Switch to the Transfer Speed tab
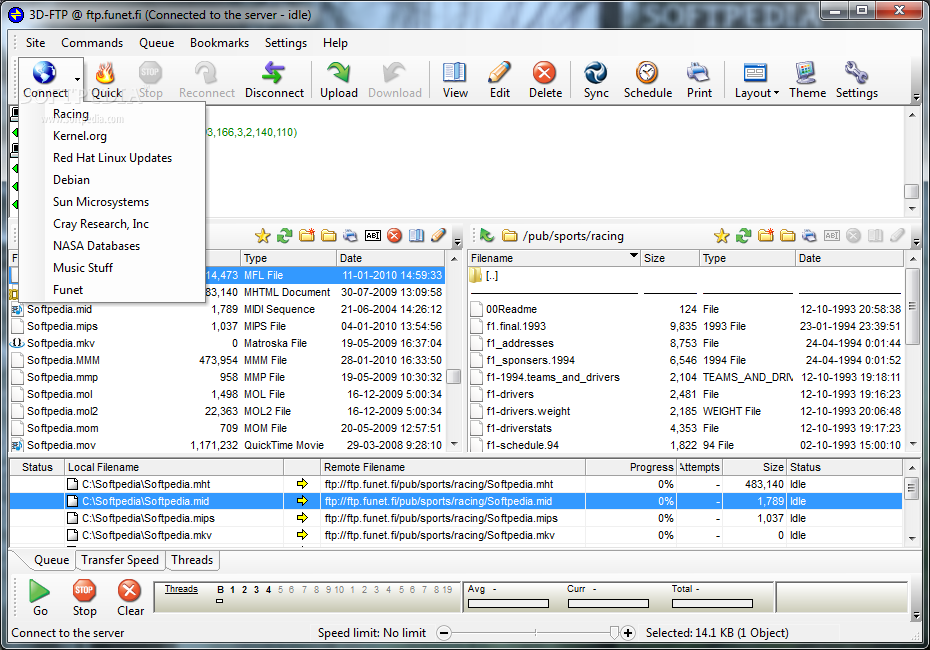 [120, 560]
